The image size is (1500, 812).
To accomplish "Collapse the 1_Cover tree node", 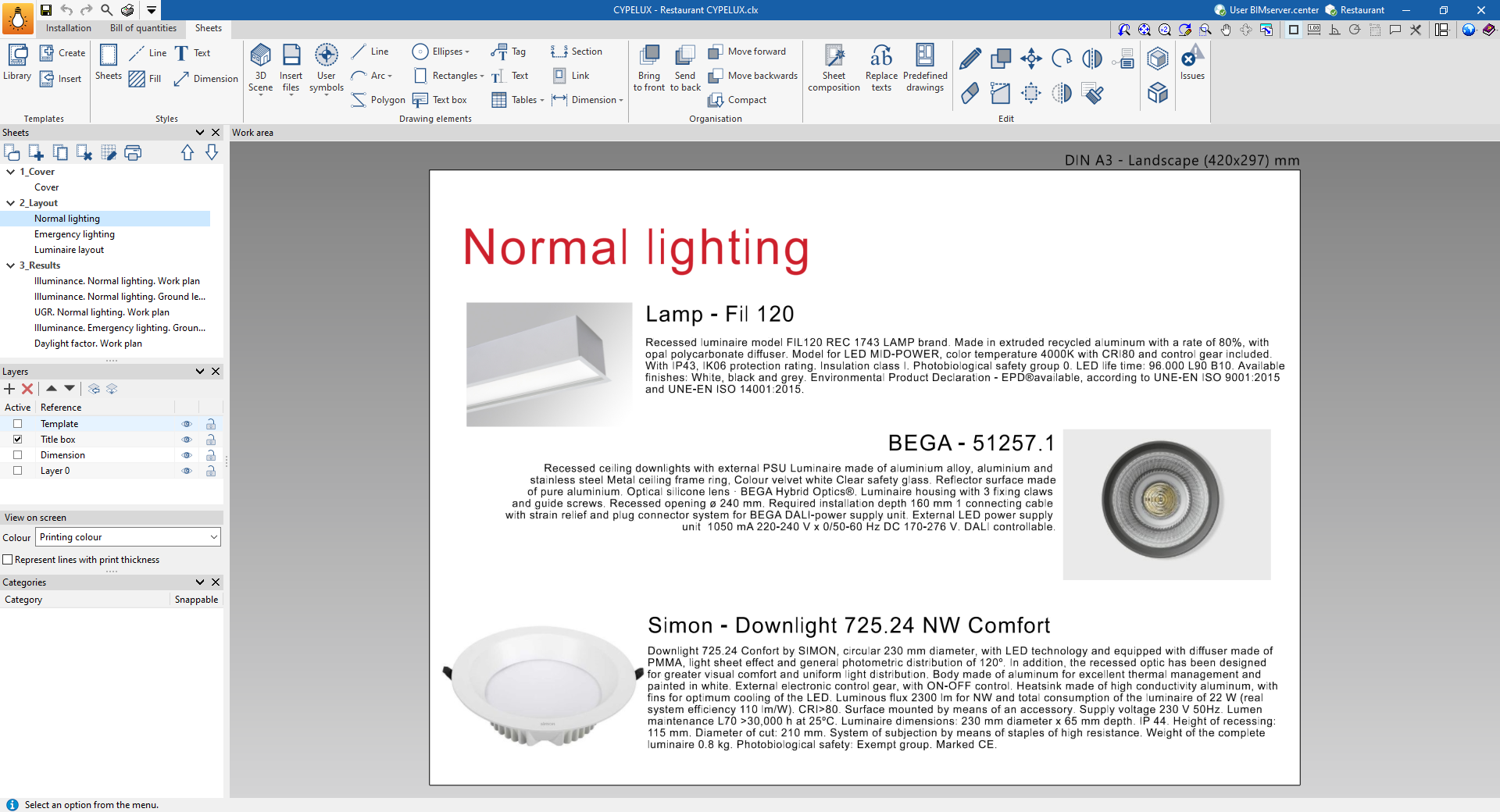I will coord(10,172).
